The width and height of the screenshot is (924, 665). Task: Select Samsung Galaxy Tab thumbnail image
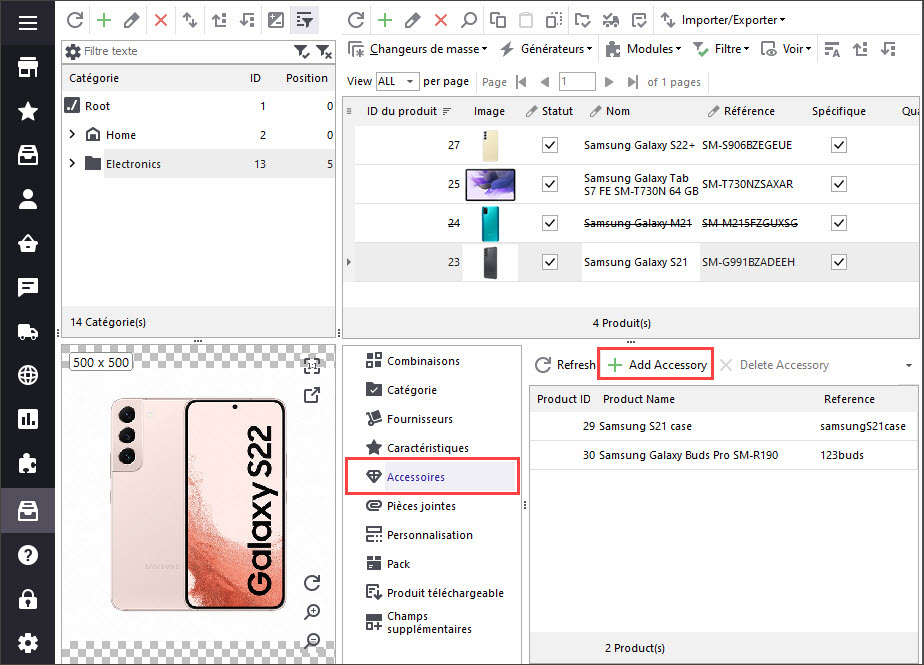pos(490,185)
